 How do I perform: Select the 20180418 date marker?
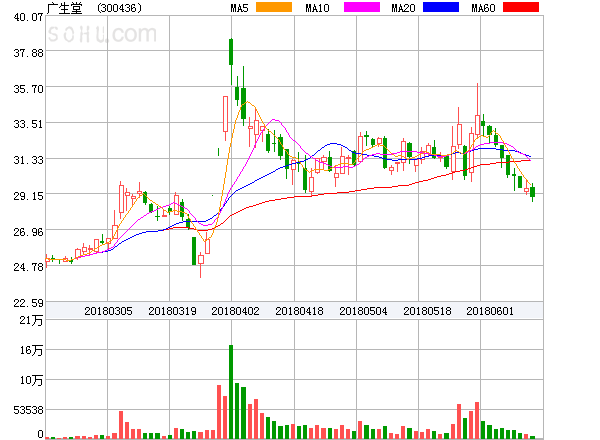point(299,311)
